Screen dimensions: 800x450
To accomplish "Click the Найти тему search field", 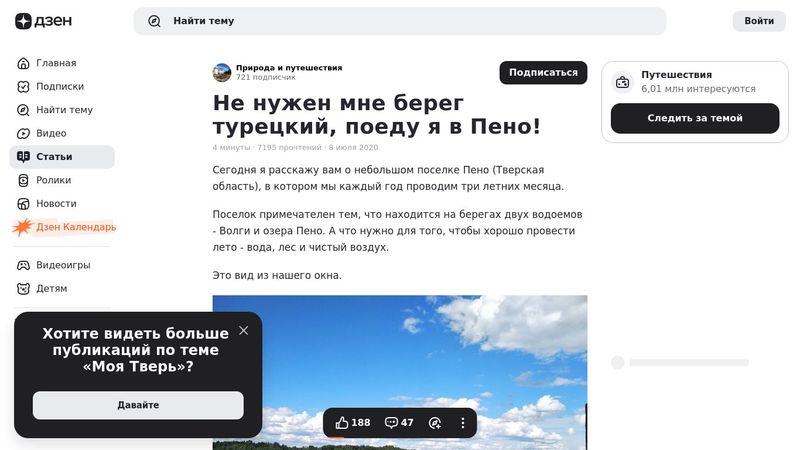I will [x=399, y=21].
